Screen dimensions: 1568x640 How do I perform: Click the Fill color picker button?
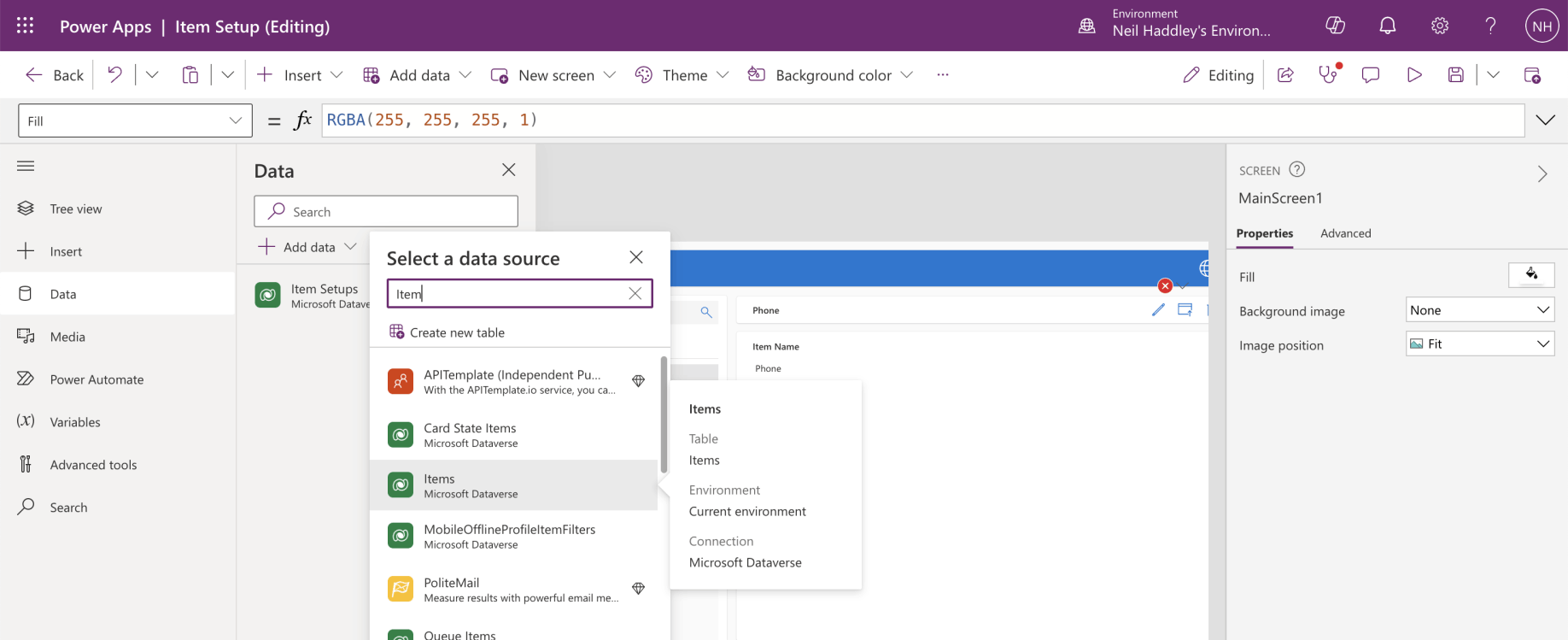pos(1531,275)
